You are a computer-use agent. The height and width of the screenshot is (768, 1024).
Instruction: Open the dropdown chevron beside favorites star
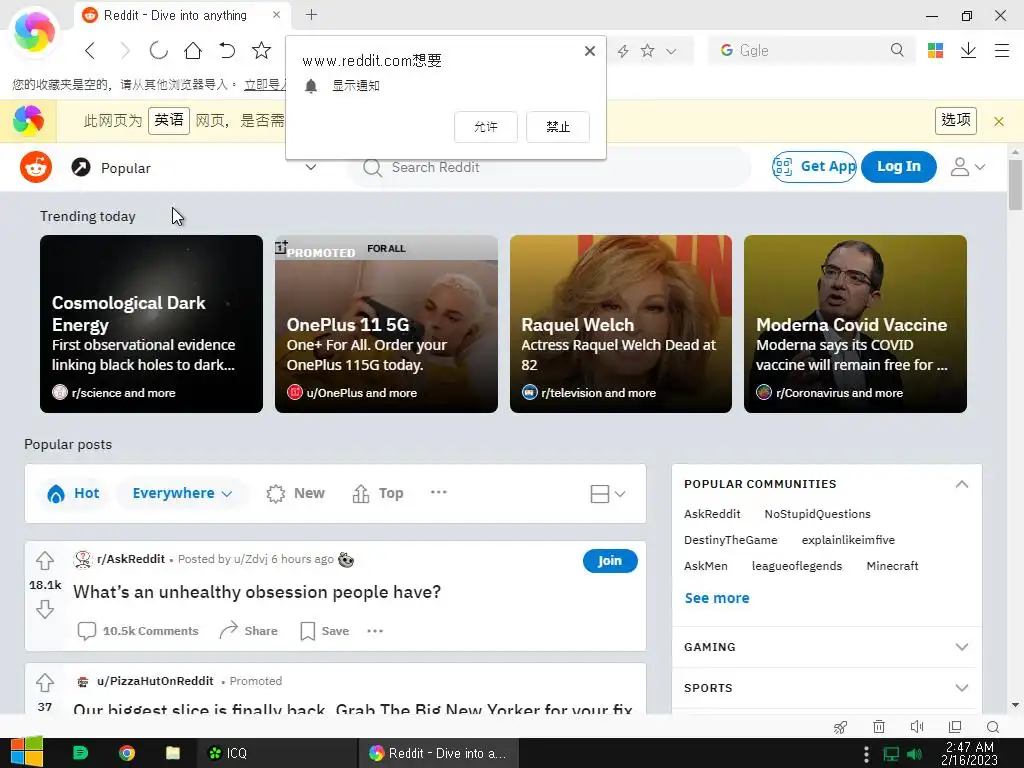(x=671, y=51)
